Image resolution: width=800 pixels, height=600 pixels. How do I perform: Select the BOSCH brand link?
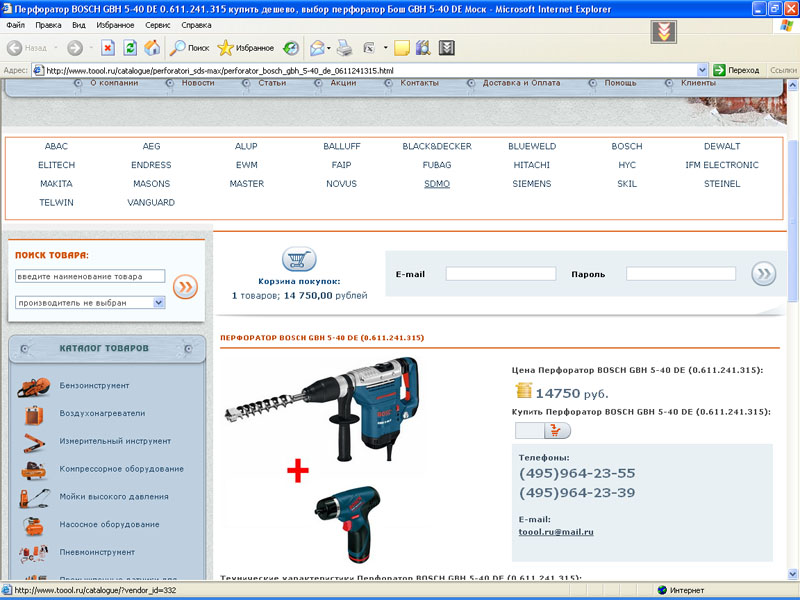[x=627, y=146]
